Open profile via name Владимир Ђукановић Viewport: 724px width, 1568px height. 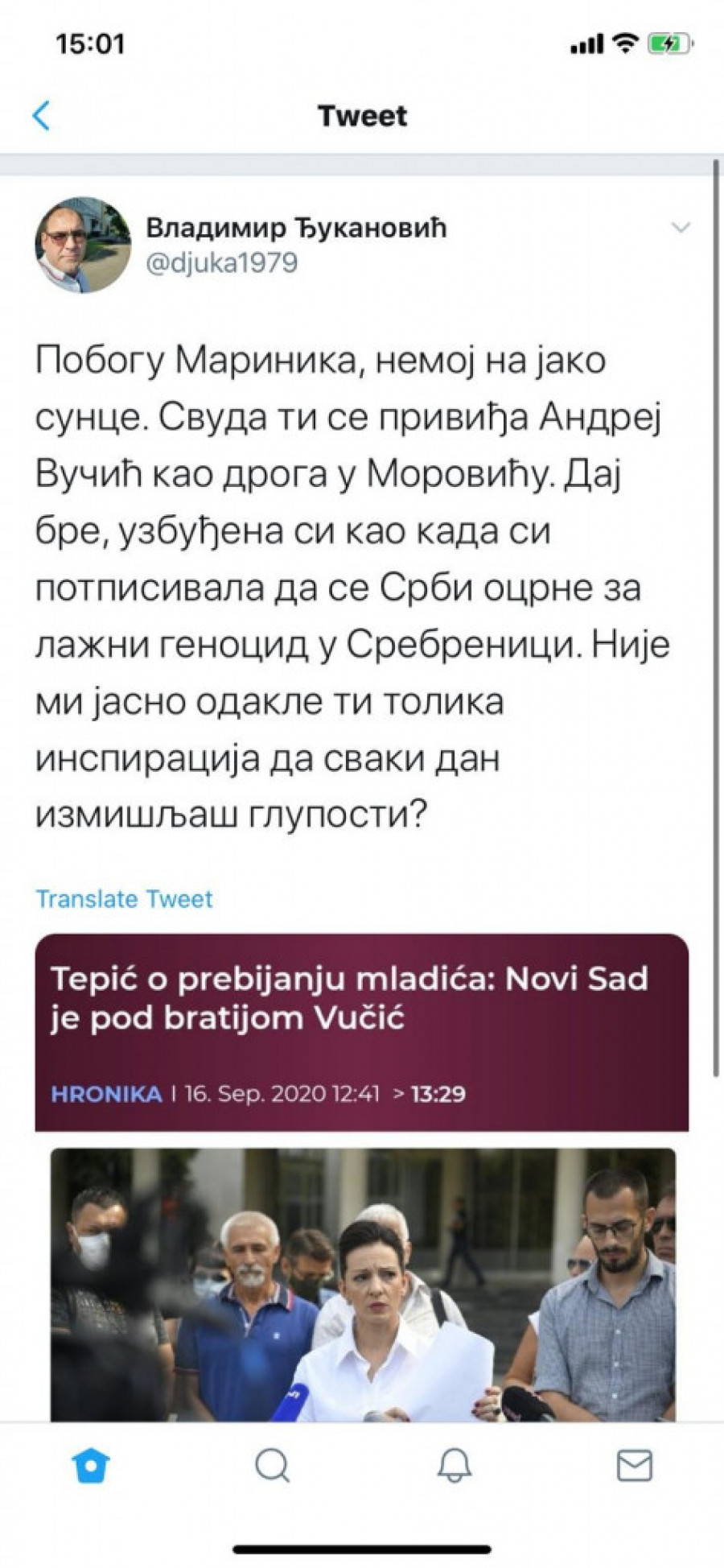pyautogui.click(x=295, y=228)
